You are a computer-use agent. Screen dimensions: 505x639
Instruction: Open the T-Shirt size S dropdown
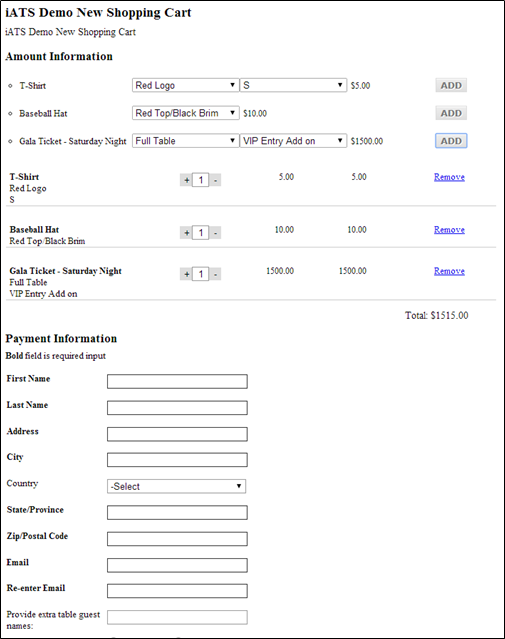click(x=293, y=85)
